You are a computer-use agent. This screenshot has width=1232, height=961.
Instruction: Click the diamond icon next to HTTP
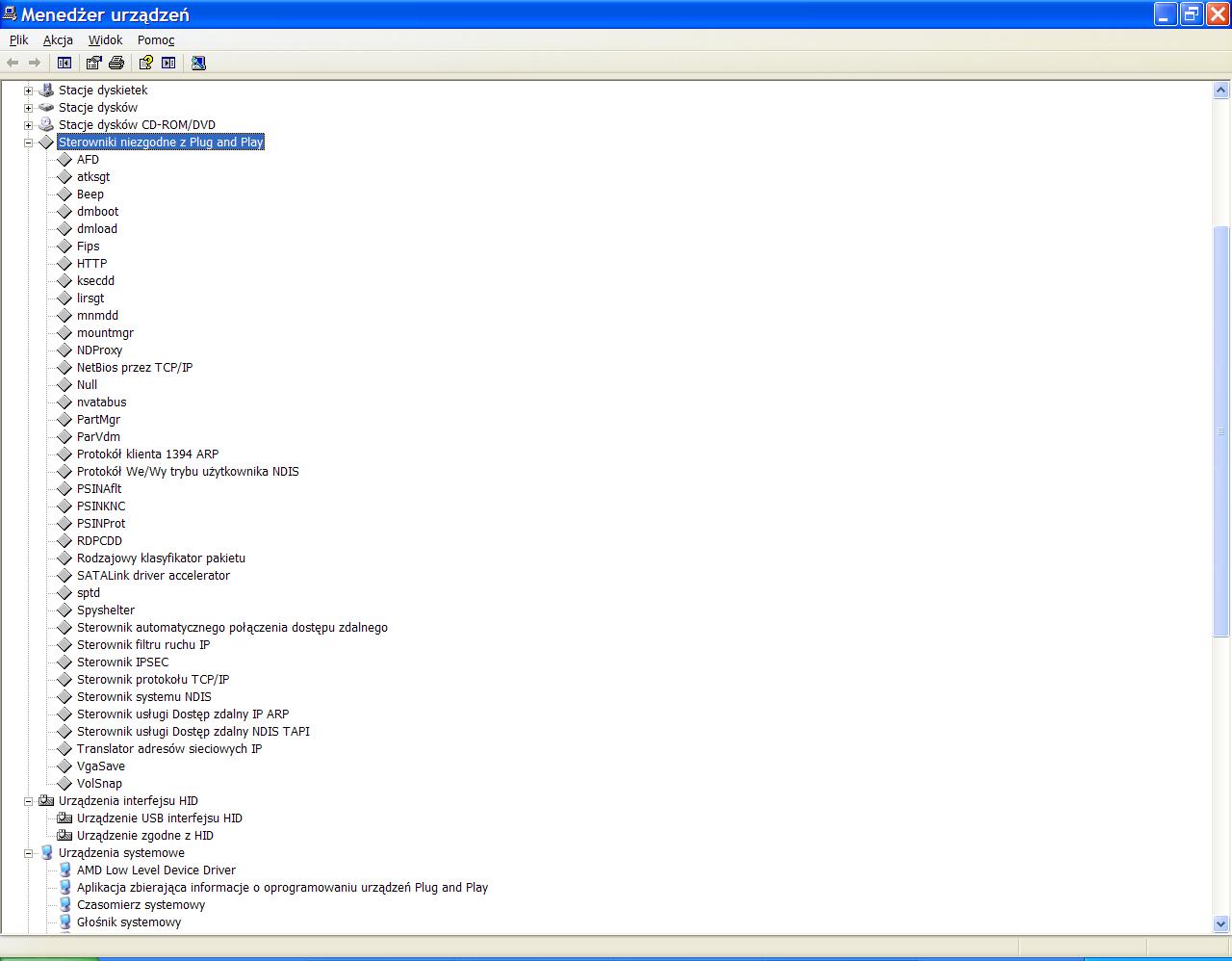click(64, 264)
